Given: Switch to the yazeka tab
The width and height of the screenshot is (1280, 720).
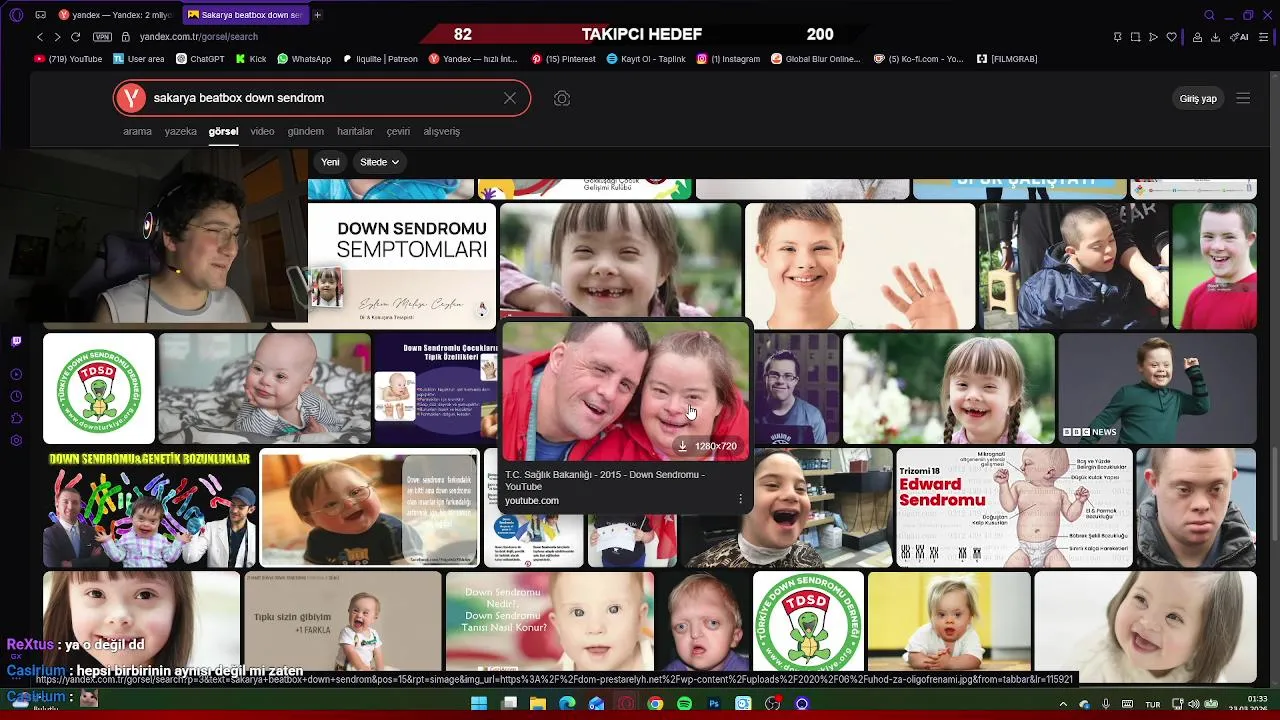Looking at the screenshot, I should point(181,131).
